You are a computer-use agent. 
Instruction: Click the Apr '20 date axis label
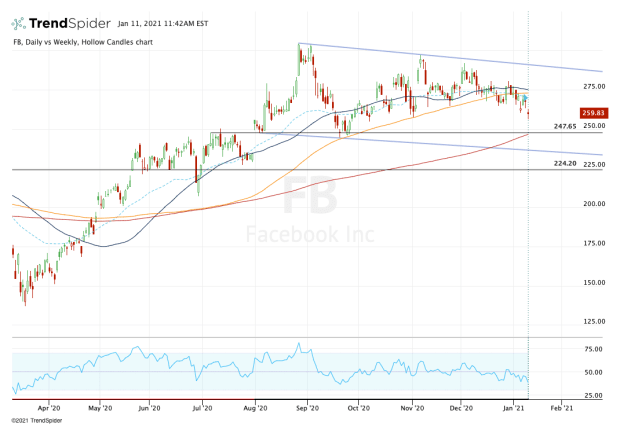click(x=49, y=408)
